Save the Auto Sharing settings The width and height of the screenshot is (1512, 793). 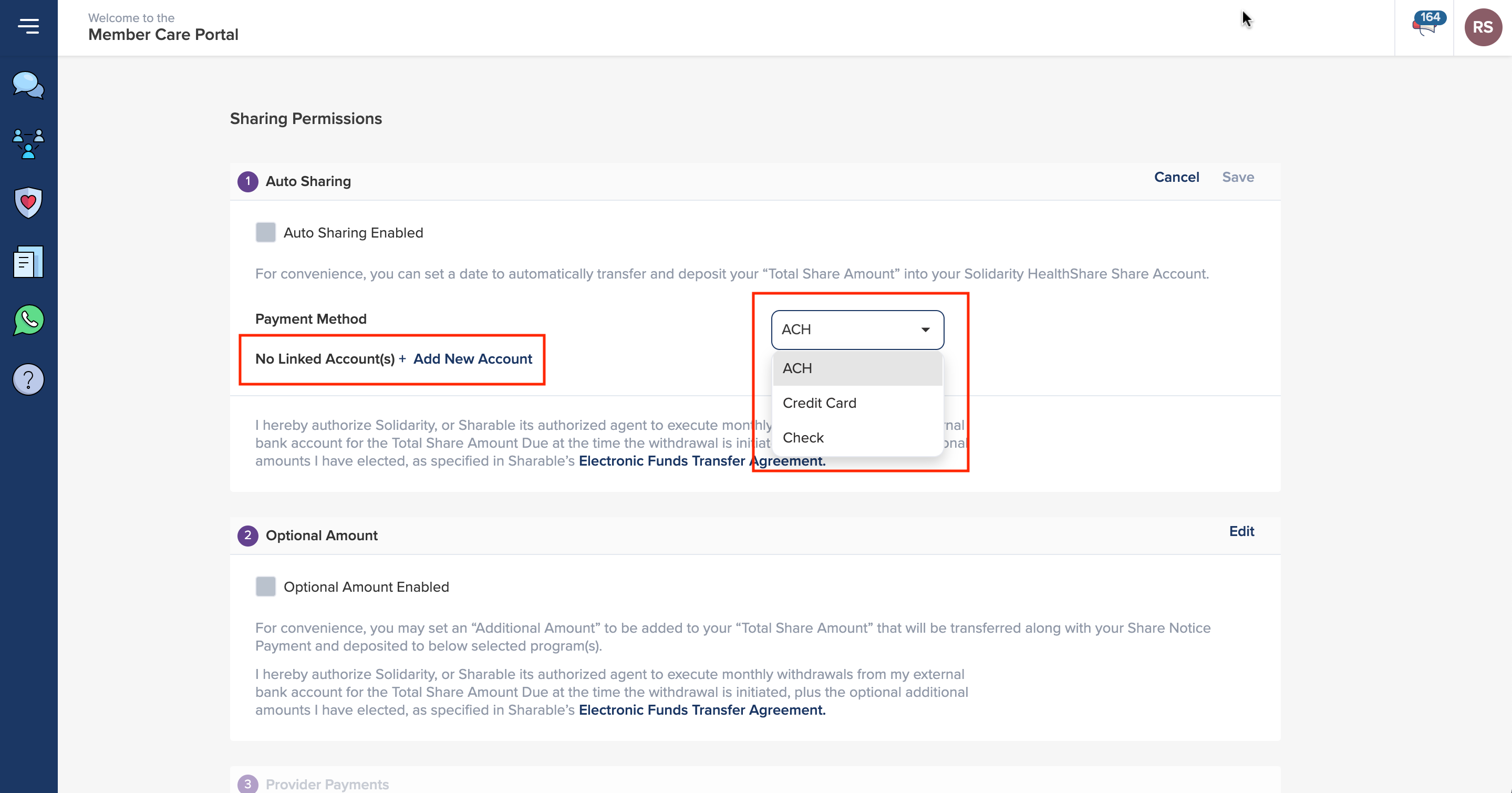tap(1237, 177)
